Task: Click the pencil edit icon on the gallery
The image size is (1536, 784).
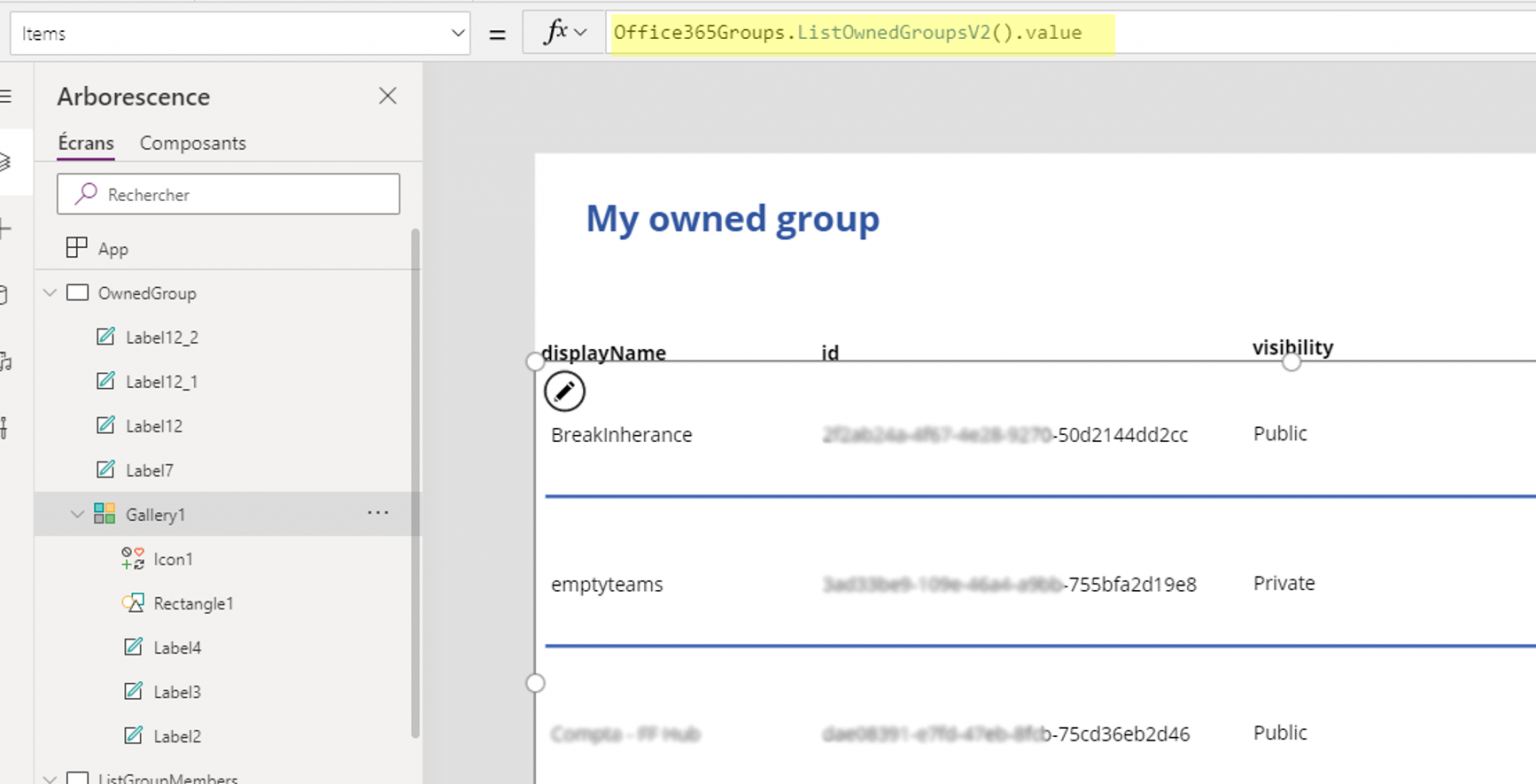Action: (x=564, y=391)
